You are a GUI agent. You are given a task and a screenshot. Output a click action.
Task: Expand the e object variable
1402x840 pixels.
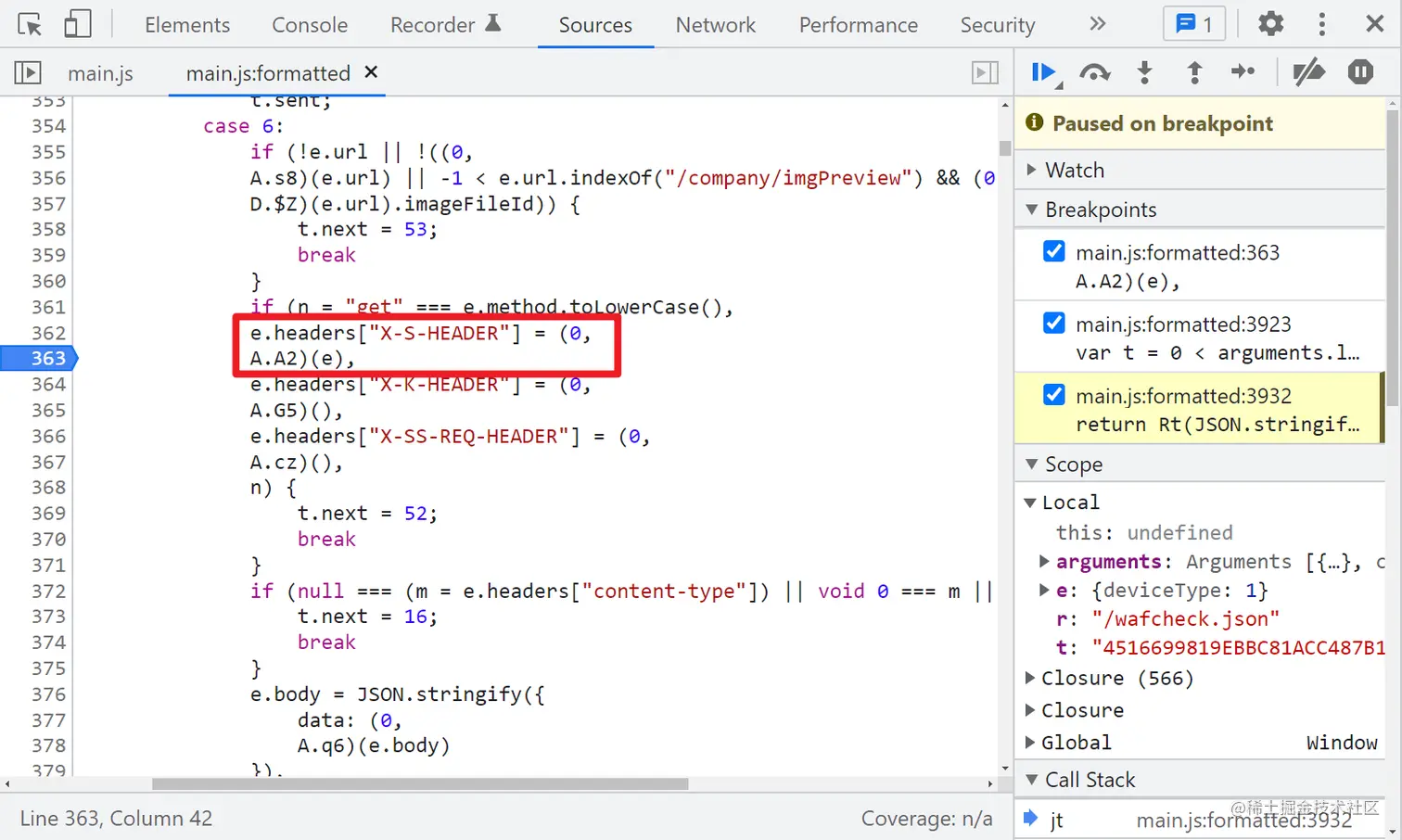[x=1044, y=590]
